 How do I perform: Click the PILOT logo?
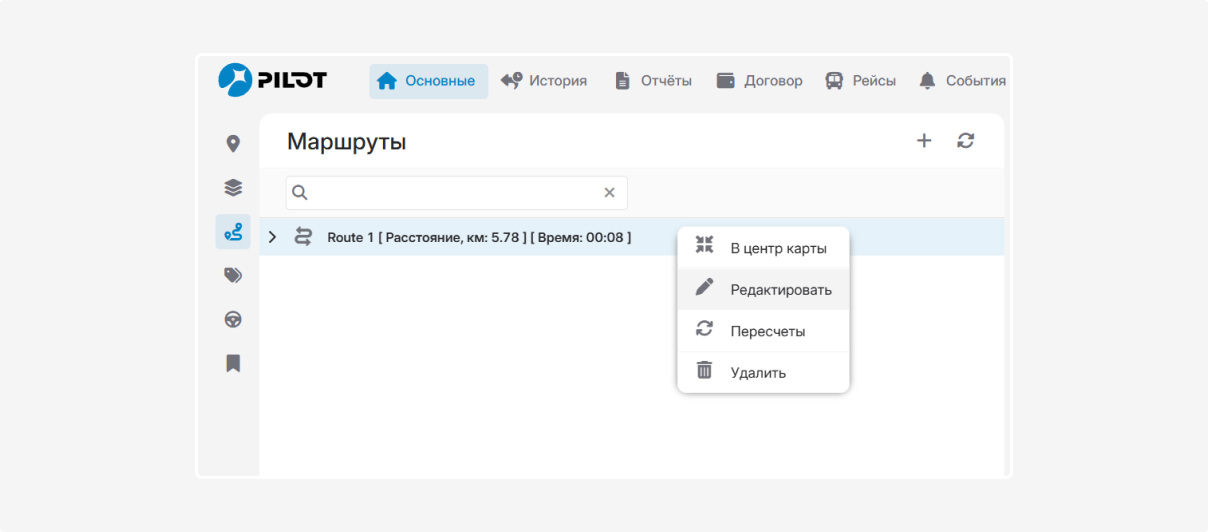[x=272, y=80]
